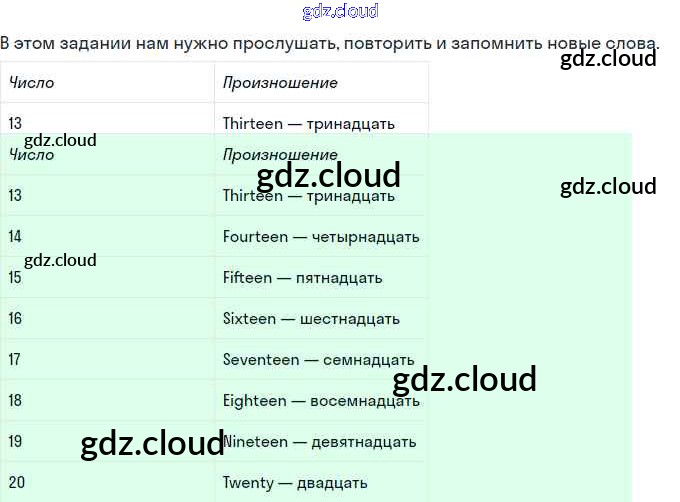Select the number 20 cell
Image resolution: width=680 pixels, height=502 pixels.
16,483
